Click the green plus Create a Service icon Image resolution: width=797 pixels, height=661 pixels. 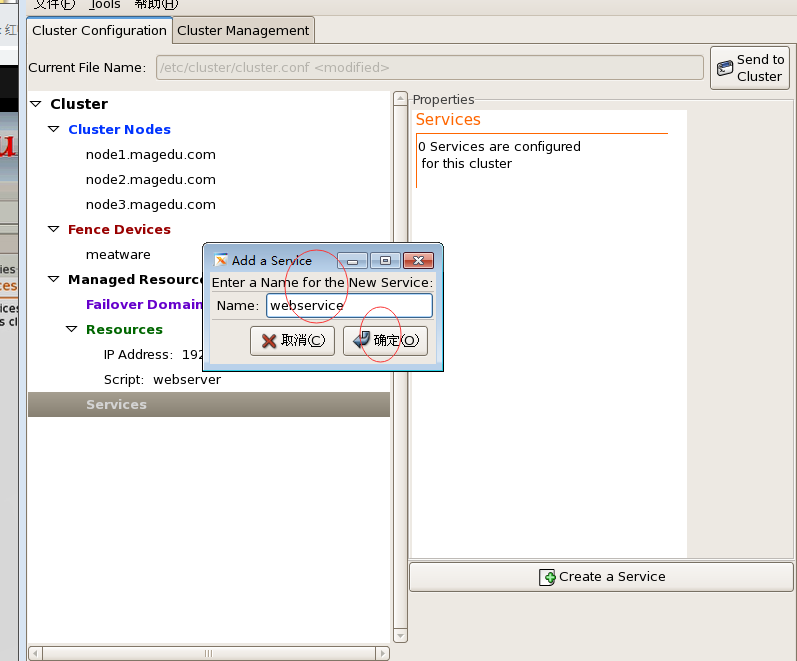(547, 577)
